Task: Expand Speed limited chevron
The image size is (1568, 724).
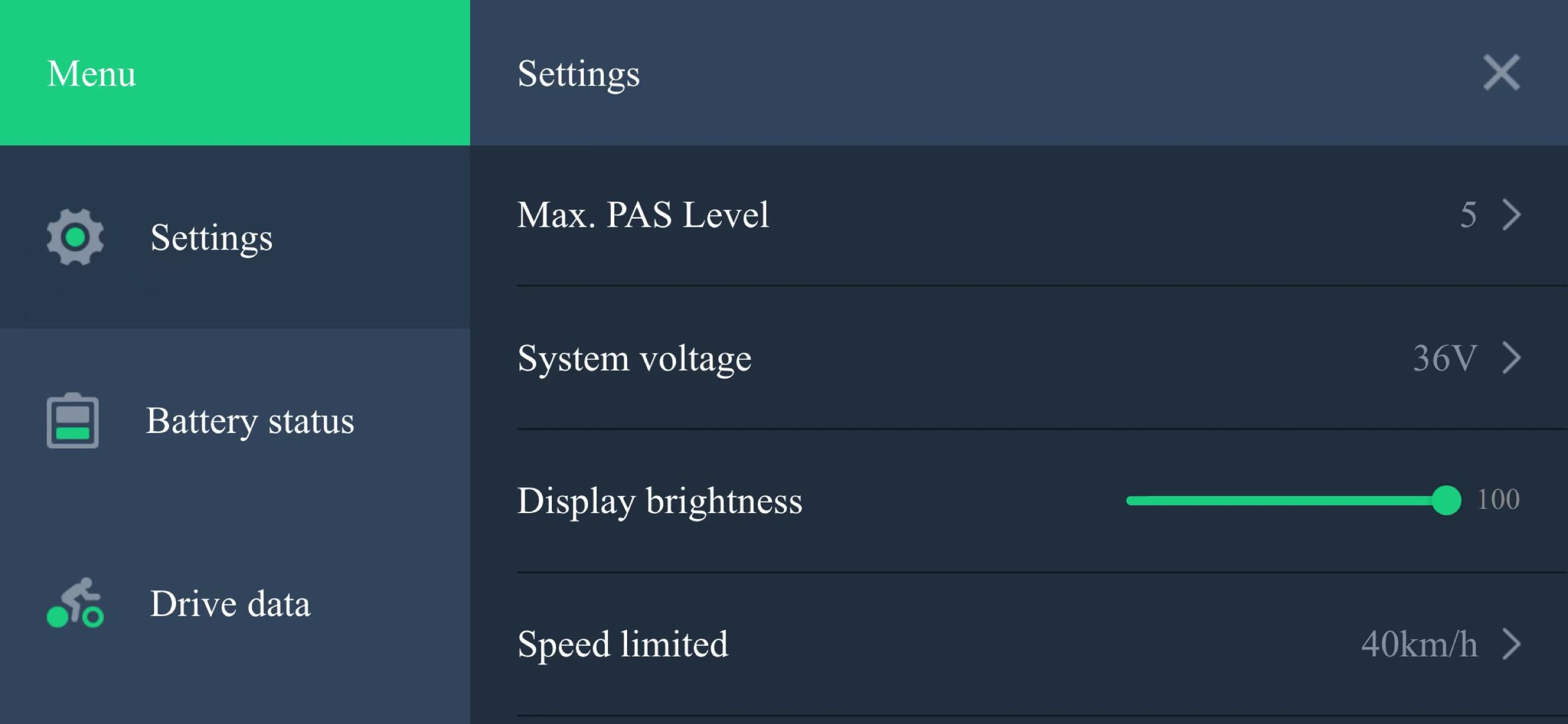Action: coord(1511,644)
